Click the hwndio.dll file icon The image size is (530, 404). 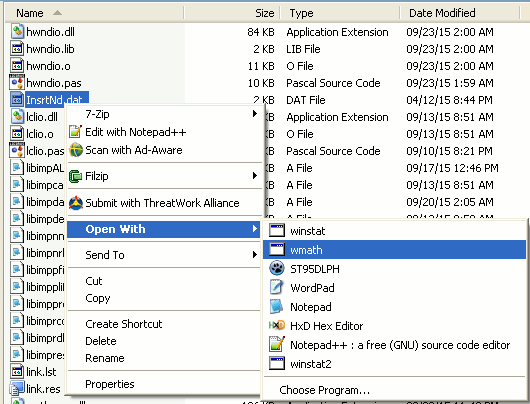[x=17, y=32]
